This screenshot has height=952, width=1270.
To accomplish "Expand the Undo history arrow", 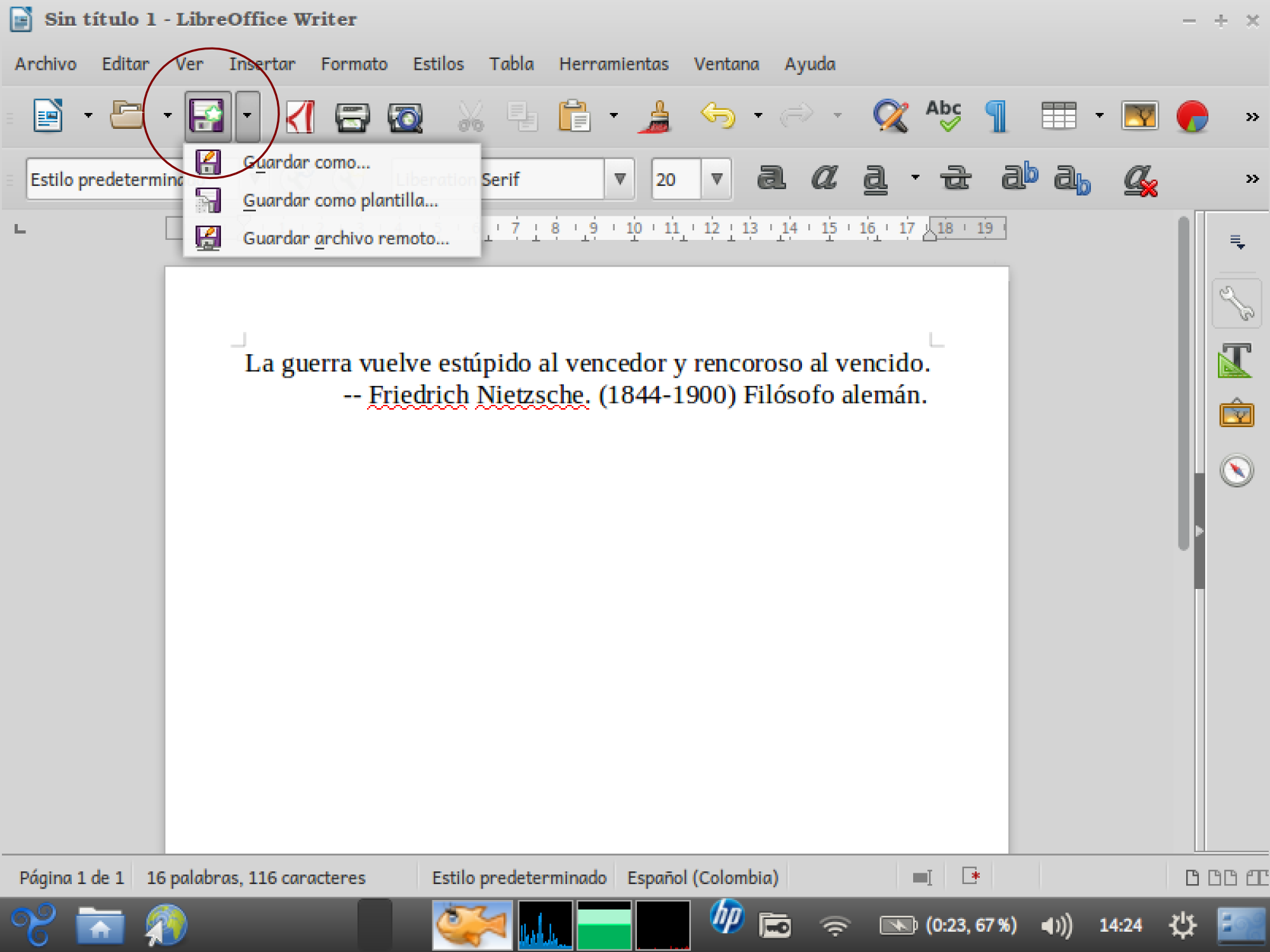I will click(758, 116).
